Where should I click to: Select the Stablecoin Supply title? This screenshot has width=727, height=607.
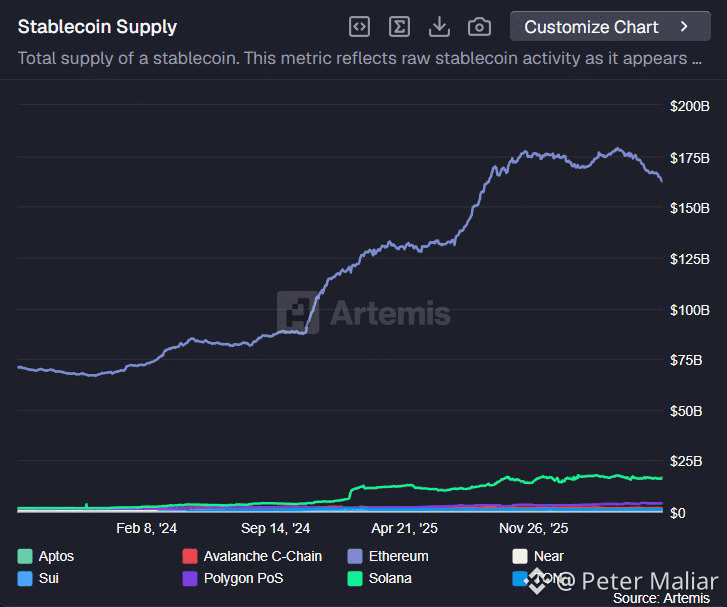[x=97, y=27]
